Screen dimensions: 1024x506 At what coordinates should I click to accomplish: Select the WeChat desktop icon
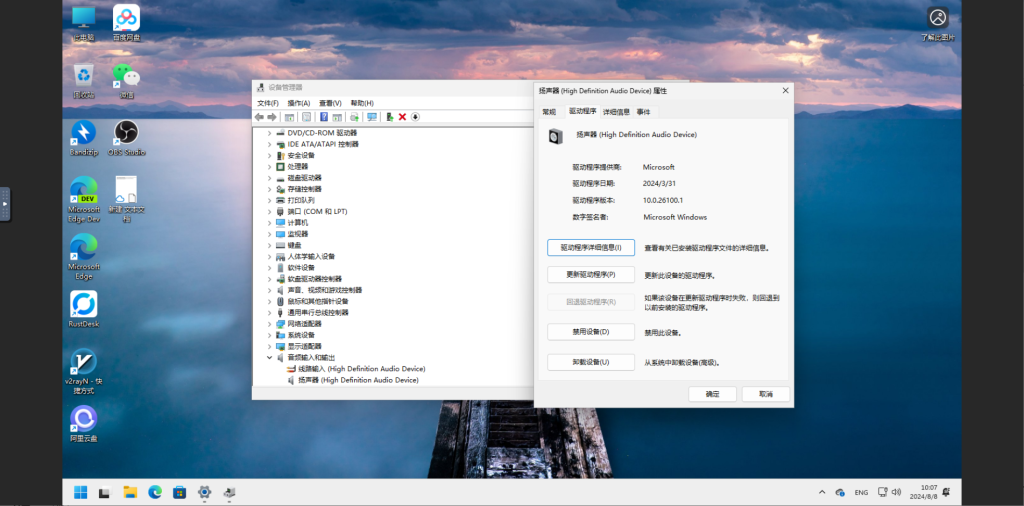click(x=126, y=80)
